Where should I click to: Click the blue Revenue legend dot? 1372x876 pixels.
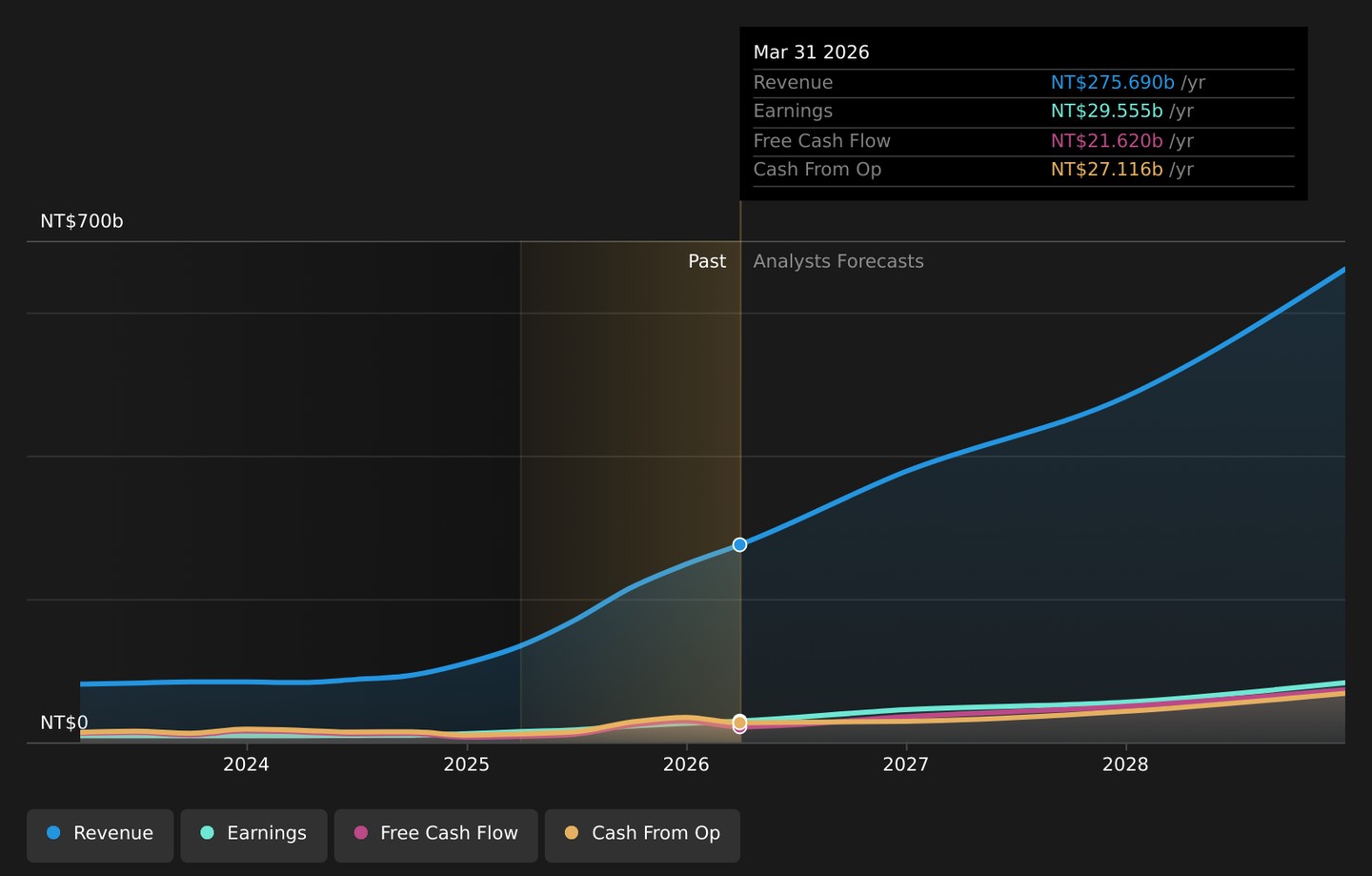coord(53,833)
